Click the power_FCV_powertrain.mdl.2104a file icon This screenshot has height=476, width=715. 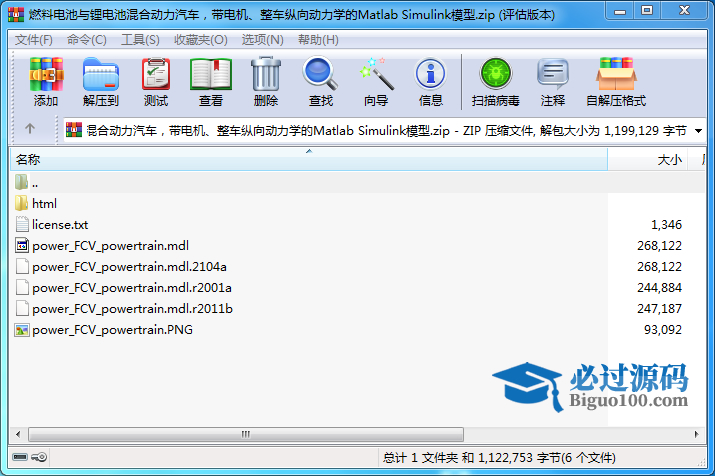(22, 266)
